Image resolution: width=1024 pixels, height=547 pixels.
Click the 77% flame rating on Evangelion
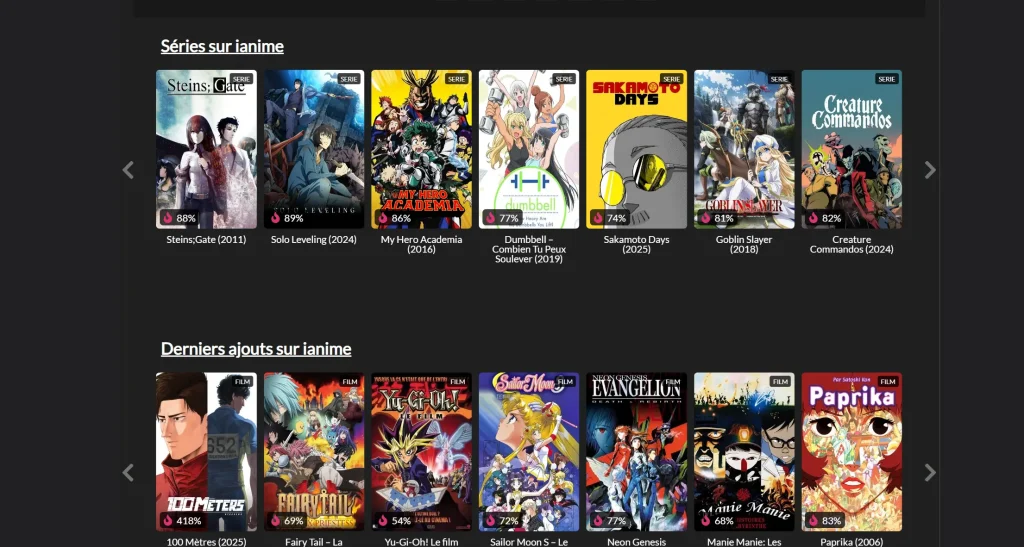pos(609,520)
